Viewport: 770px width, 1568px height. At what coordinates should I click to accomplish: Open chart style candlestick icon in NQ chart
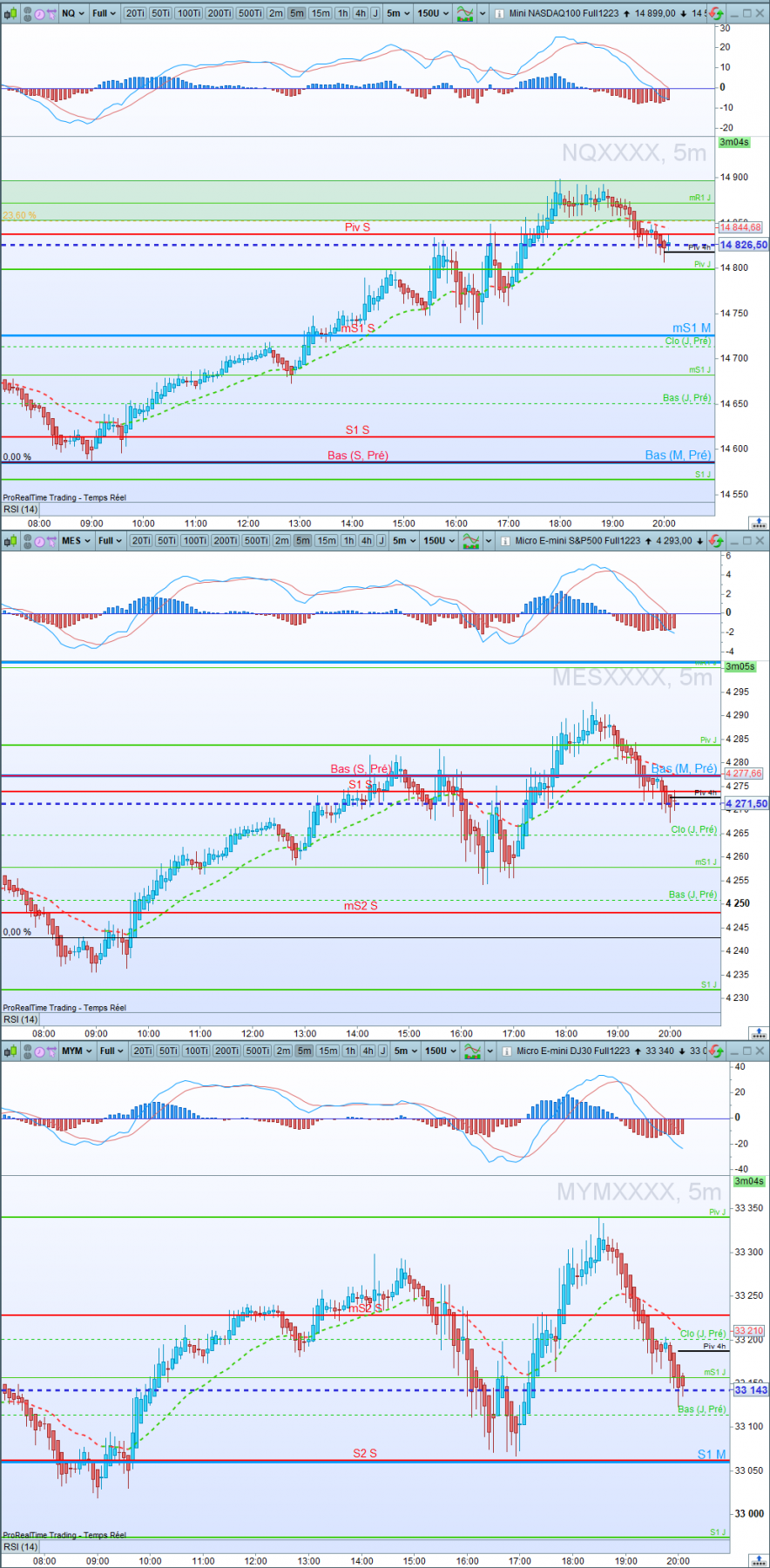tap(11, 13)
